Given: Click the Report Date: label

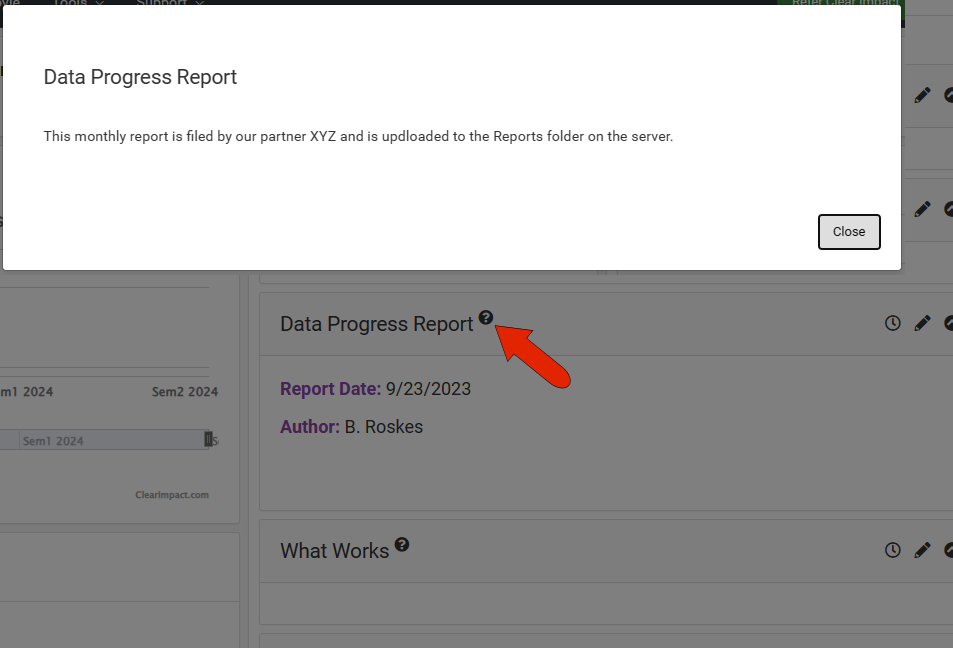Looking at the screenshot, I should (331, 389).
